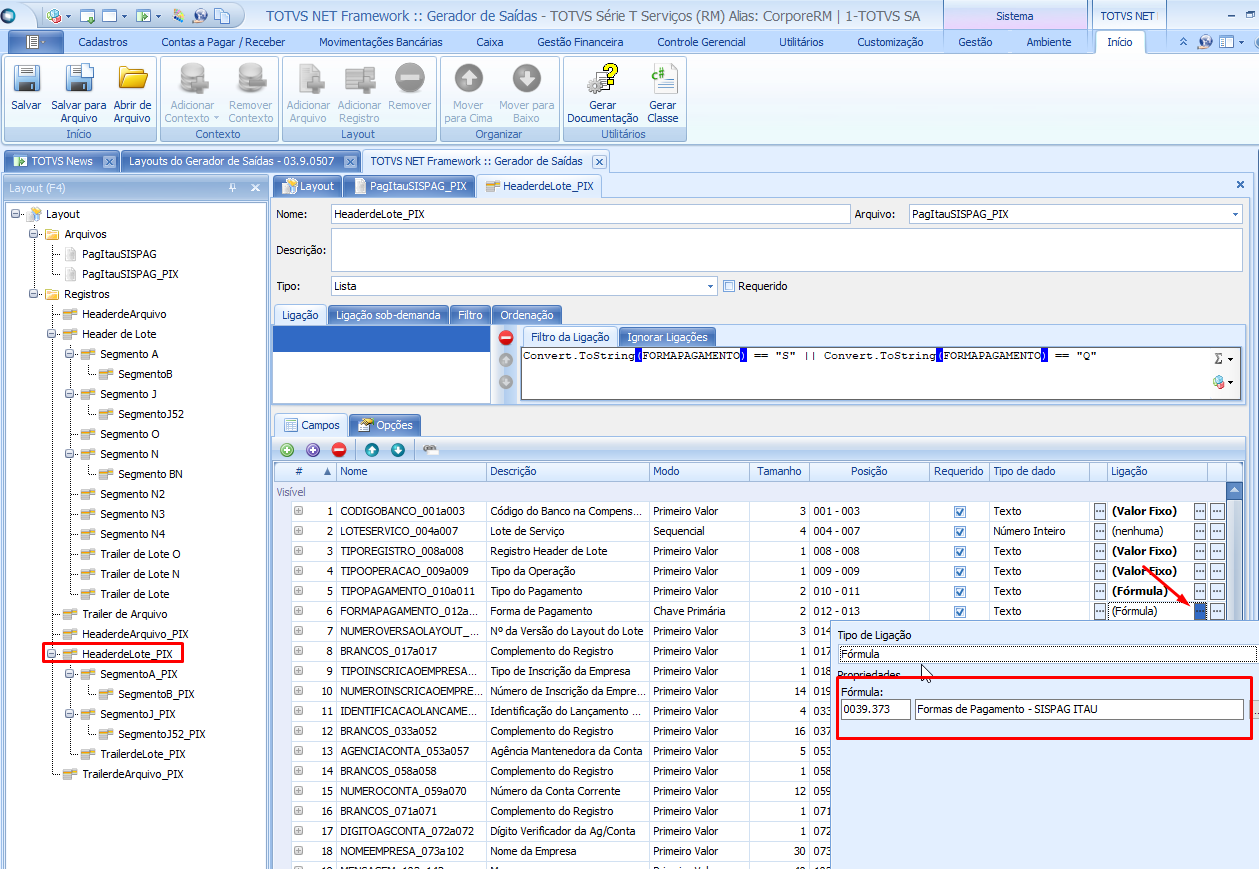Close the Layout (F4) side panel
Viewport: 1259px width, 869px height.
(x=255, y=188)
